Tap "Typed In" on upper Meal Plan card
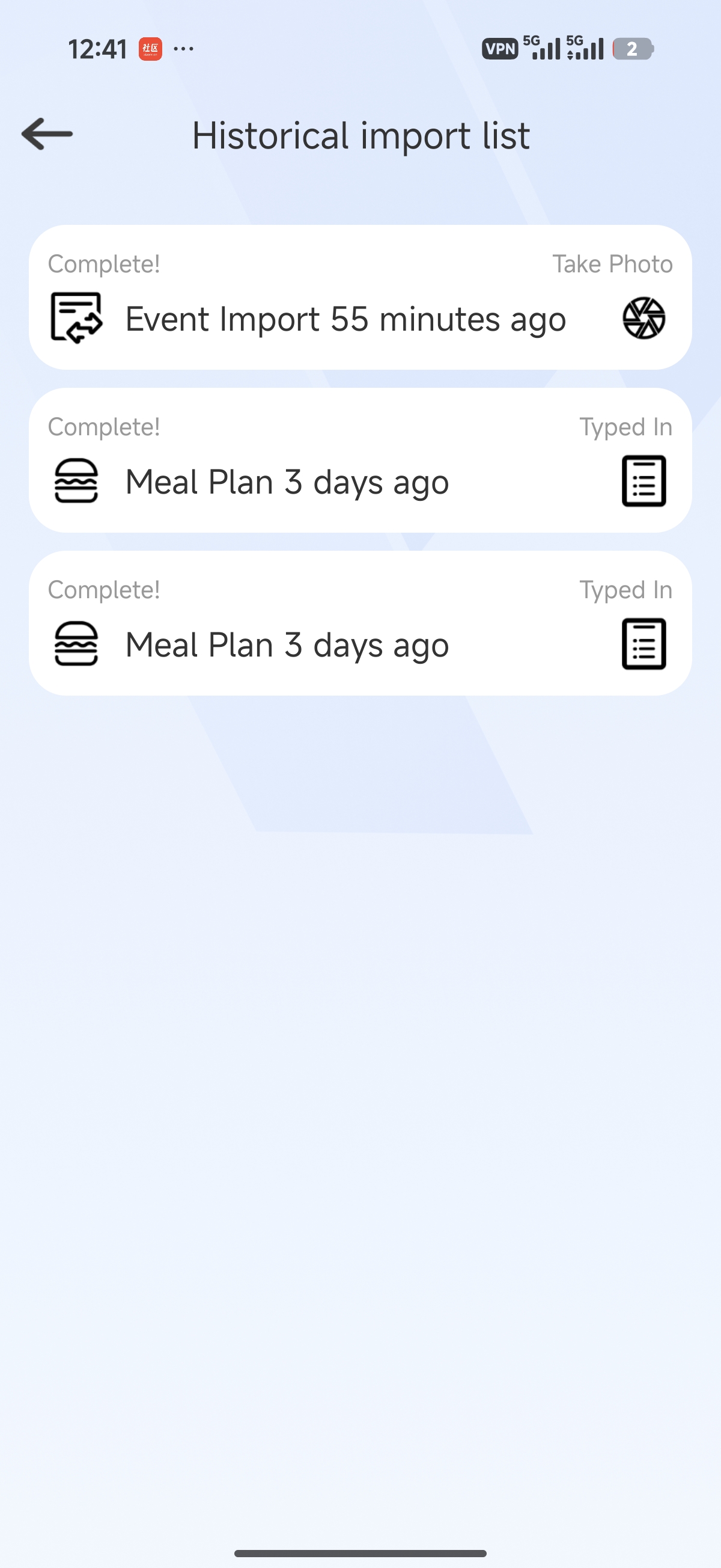Viewport: 721px width, 1568px height. coord(625,427)
